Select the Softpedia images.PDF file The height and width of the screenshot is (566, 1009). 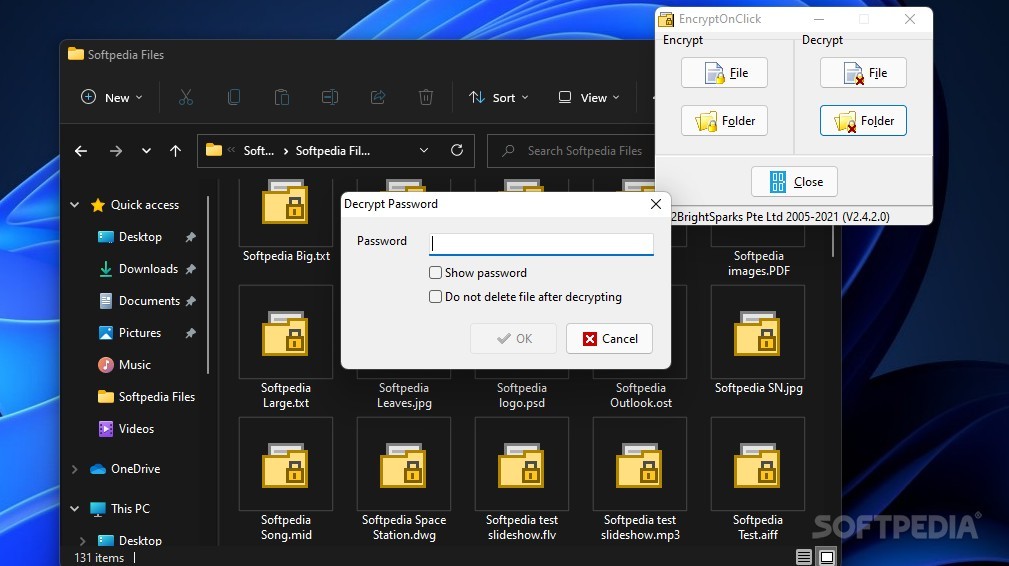coord(758,263)
